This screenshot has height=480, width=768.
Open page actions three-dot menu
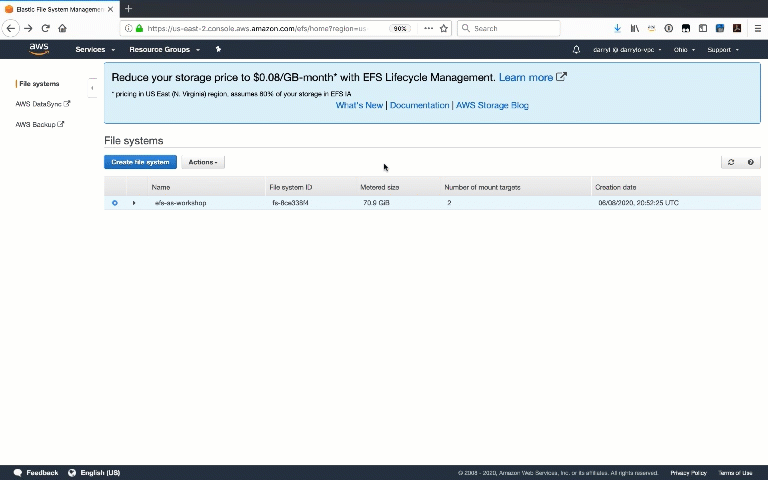click(429, 28)
